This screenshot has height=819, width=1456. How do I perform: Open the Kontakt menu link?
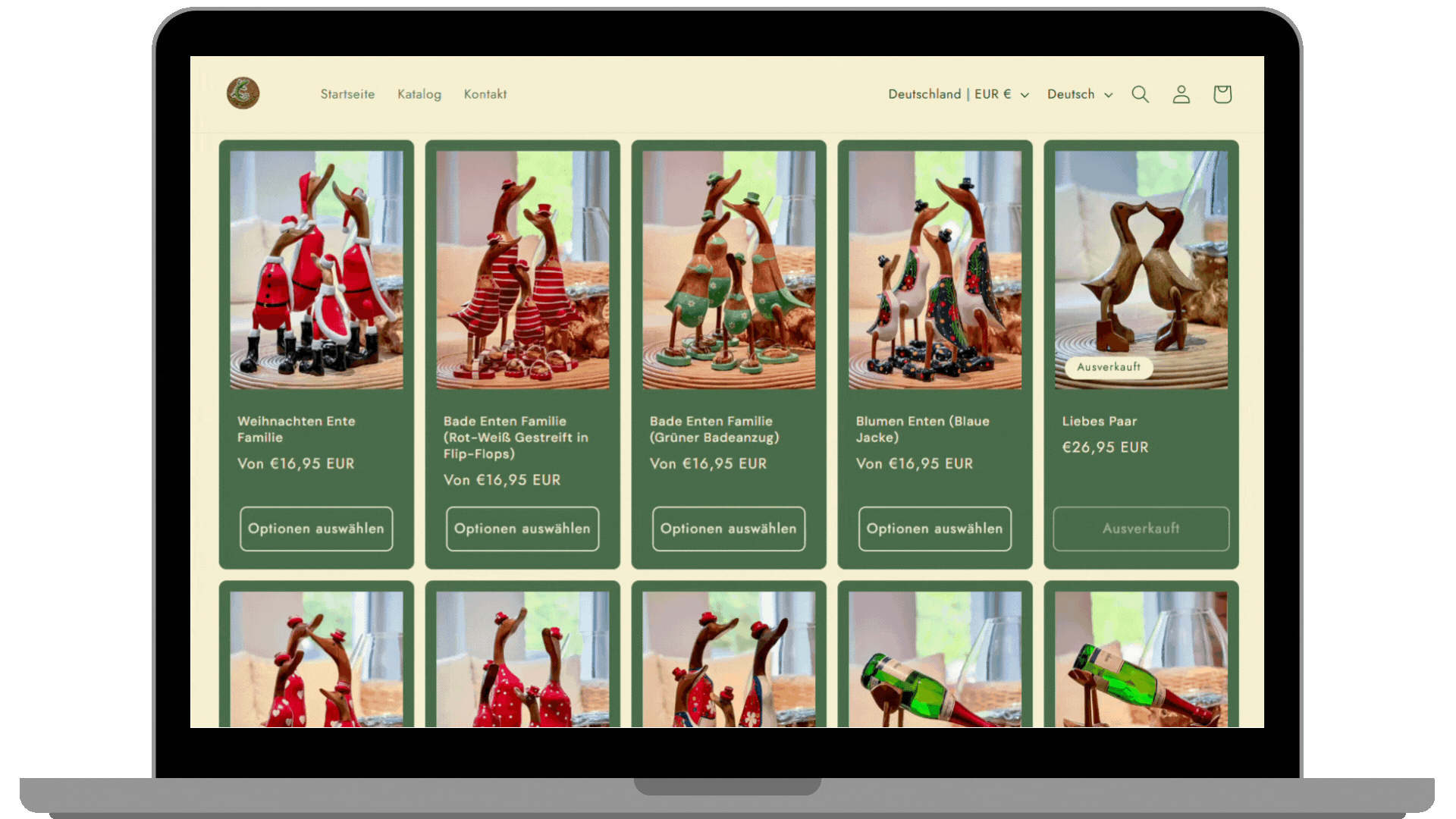coord(485,94)
